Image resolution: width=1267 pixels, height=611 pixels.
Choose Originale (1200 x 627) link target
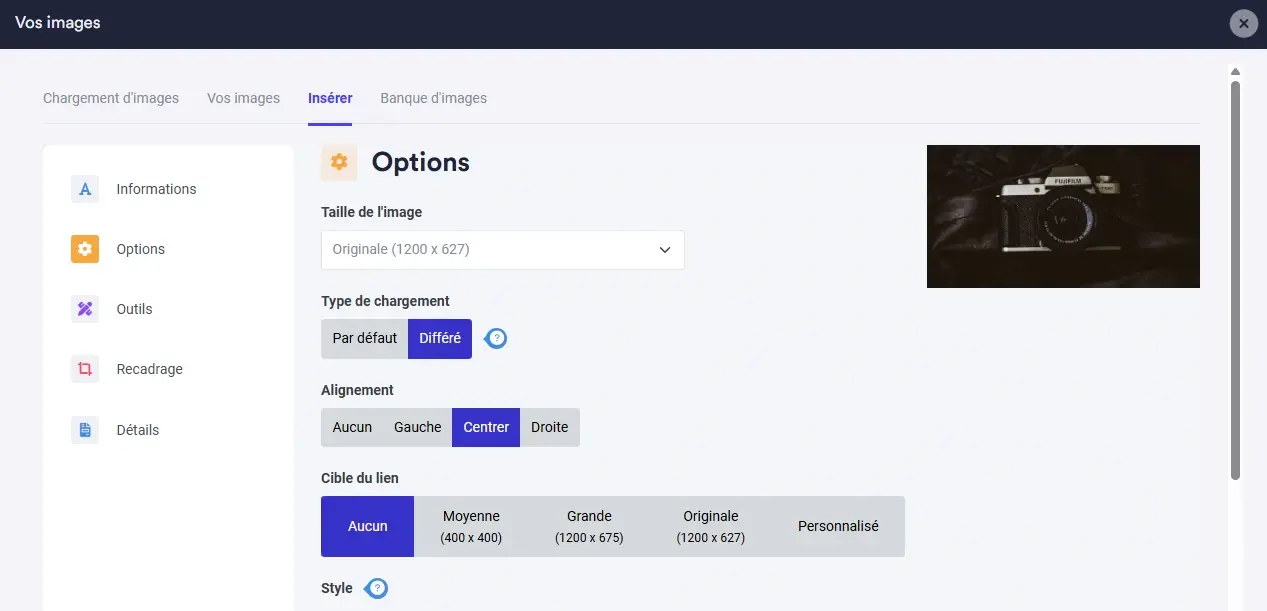coord(711,526)
